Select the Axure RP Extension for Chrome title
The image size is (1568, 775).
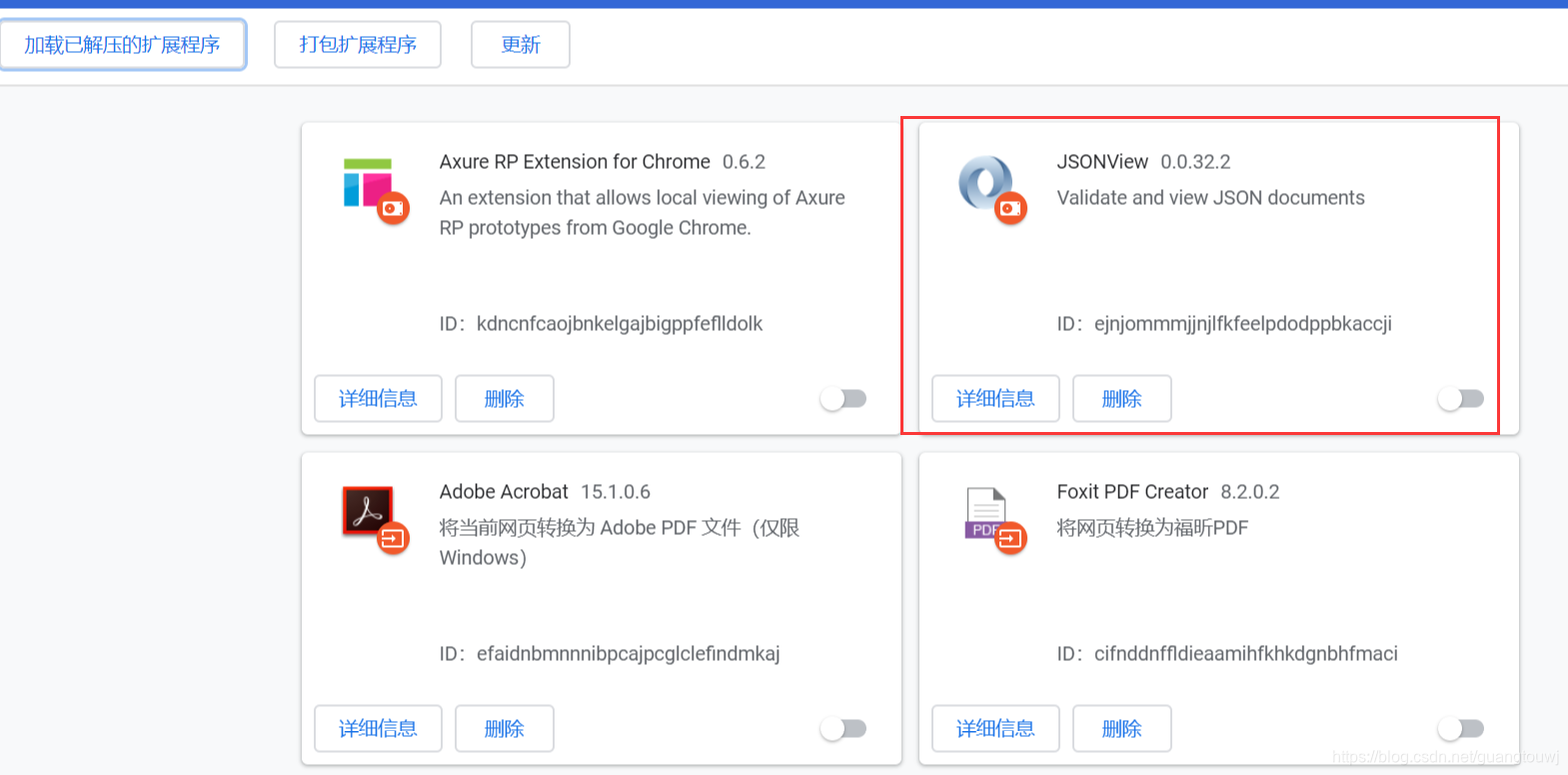[x=575, y=162]
